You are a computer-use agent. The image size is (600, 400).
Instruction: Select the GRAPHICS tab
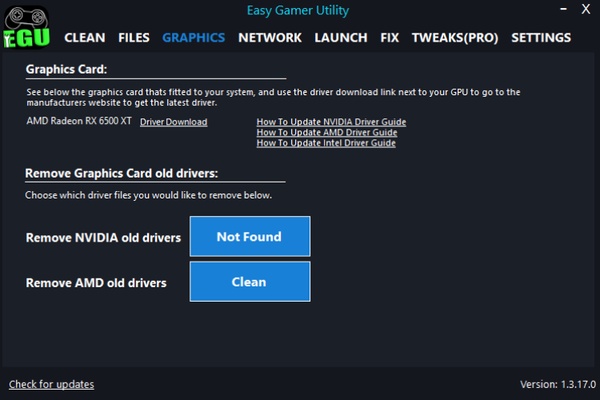[x=194, y=38]
